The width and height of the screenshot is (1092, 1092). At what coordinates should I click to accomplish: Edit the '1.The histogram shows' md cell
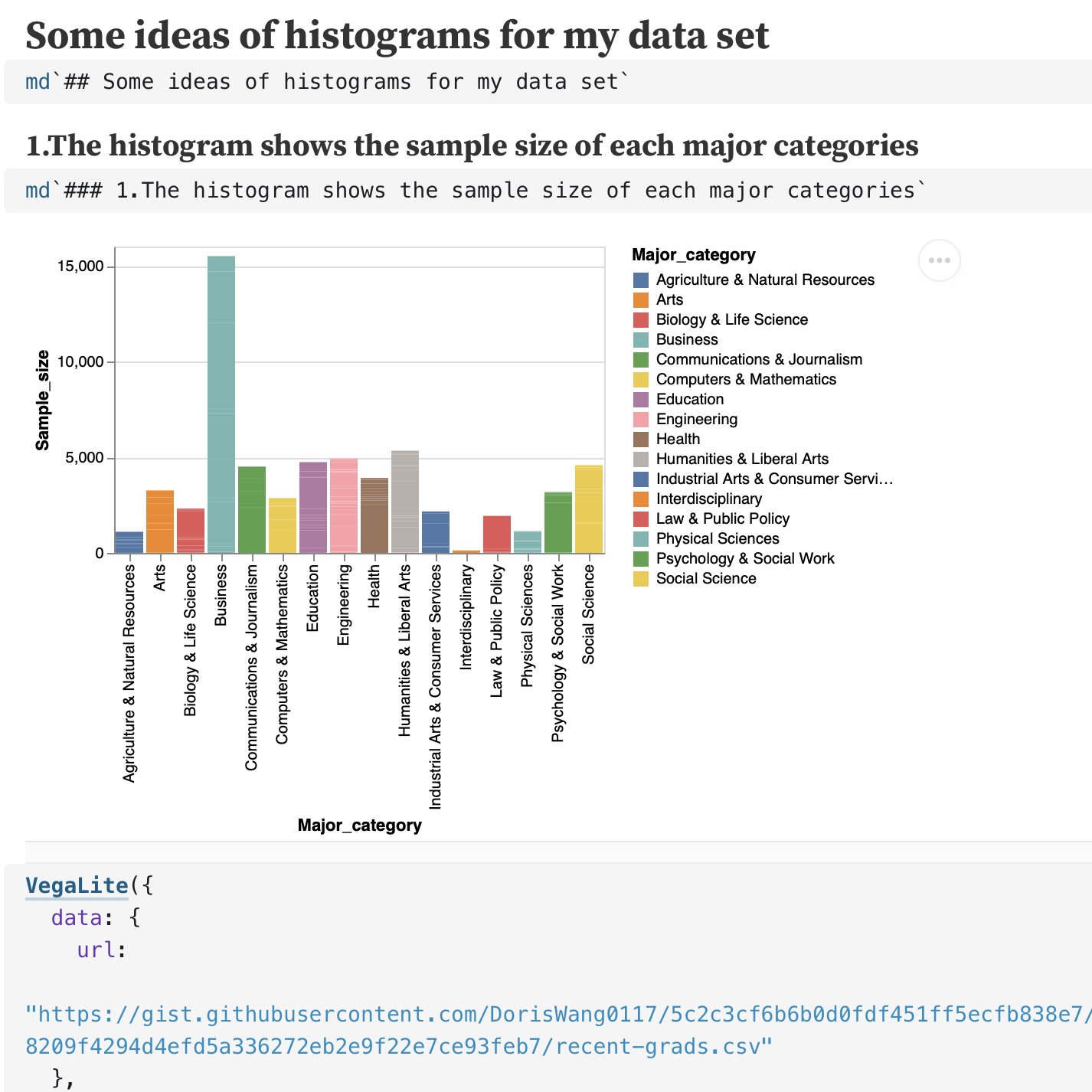(548, 190)
